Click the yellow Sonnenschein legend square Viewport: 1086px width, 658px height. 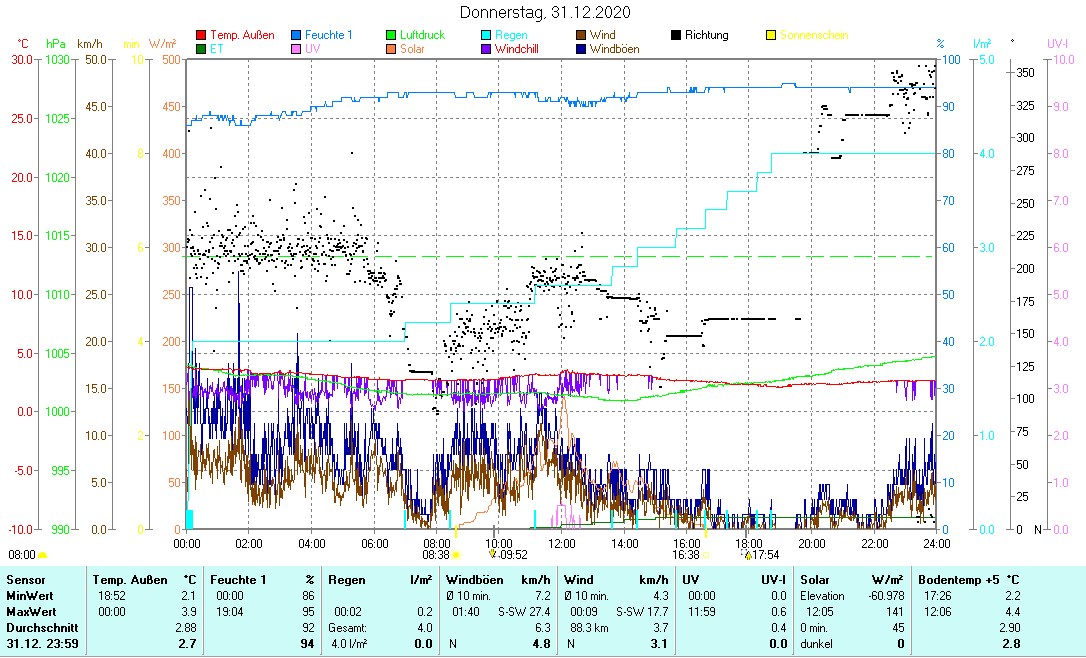click(771, 35)
